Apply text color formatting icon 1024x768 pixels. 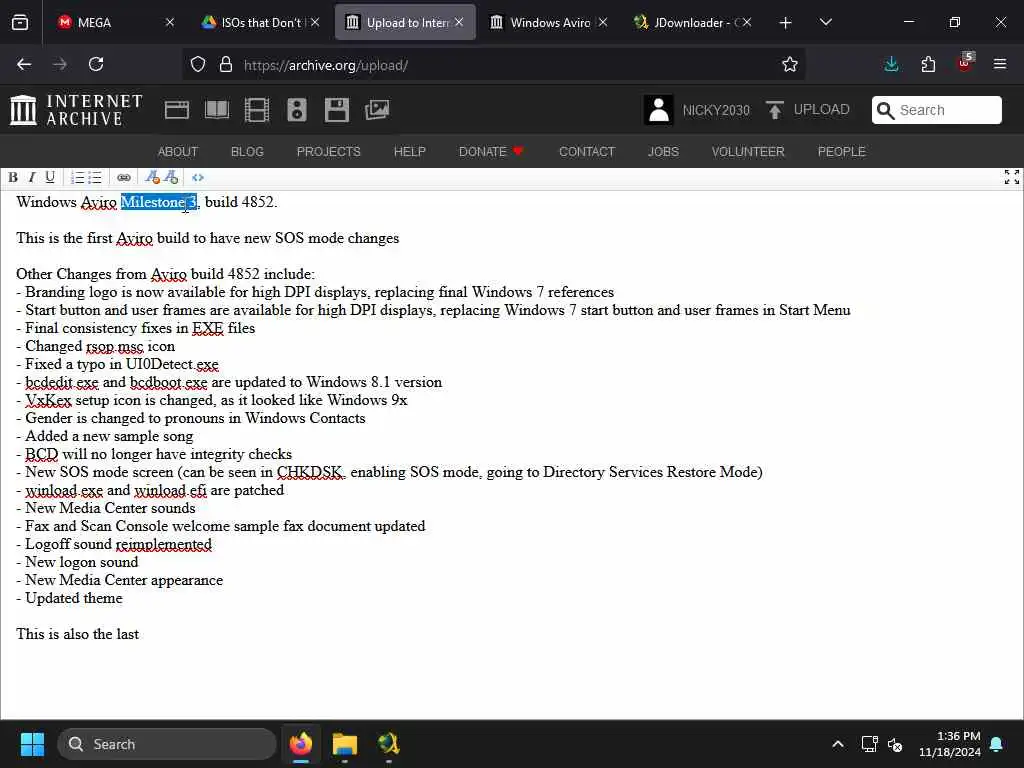152,178
